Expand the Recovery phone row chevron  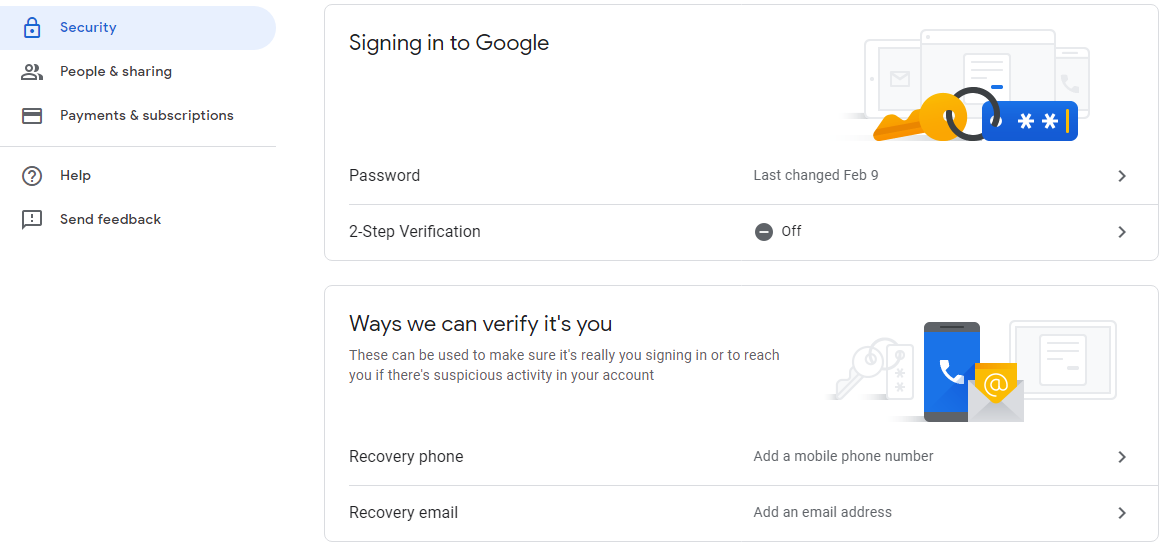click(x=1122, y=457)
